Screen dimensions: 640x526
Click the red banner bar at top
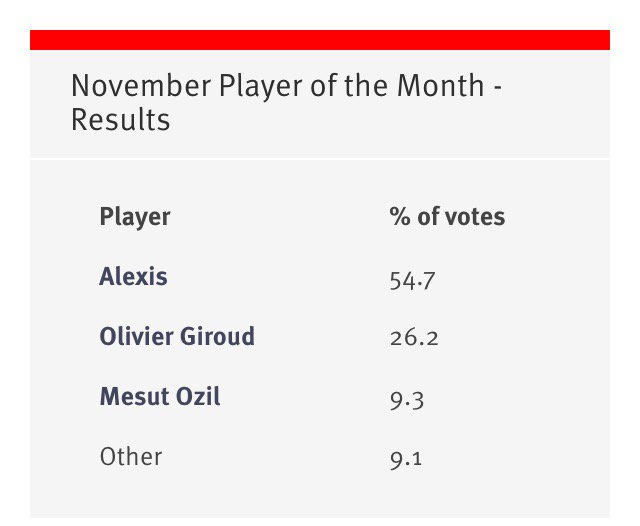coord(320,40)
